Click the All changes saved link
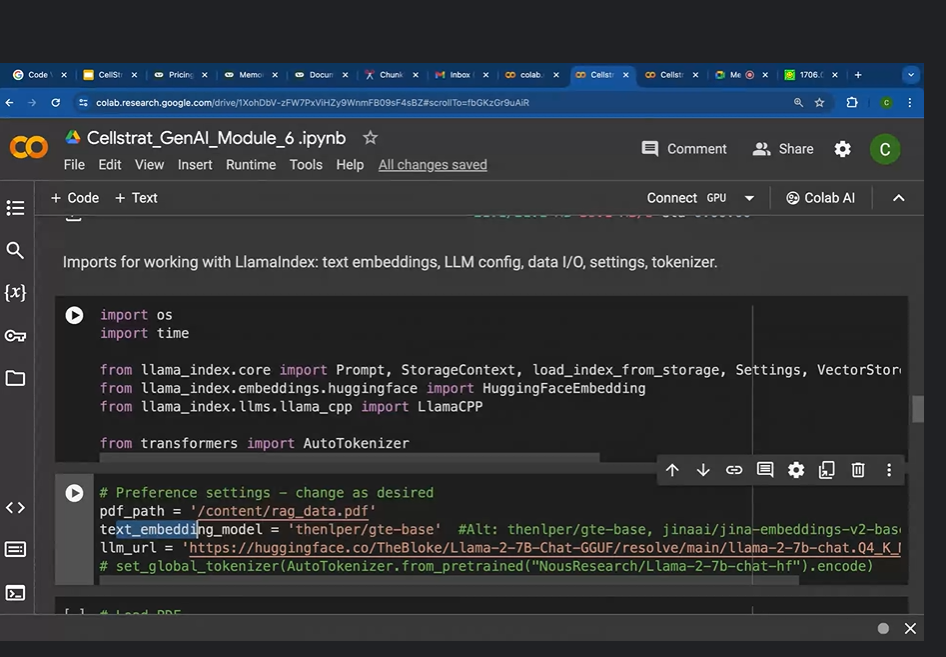The height and width of the screenshot is (657, 946). point(433,165)
